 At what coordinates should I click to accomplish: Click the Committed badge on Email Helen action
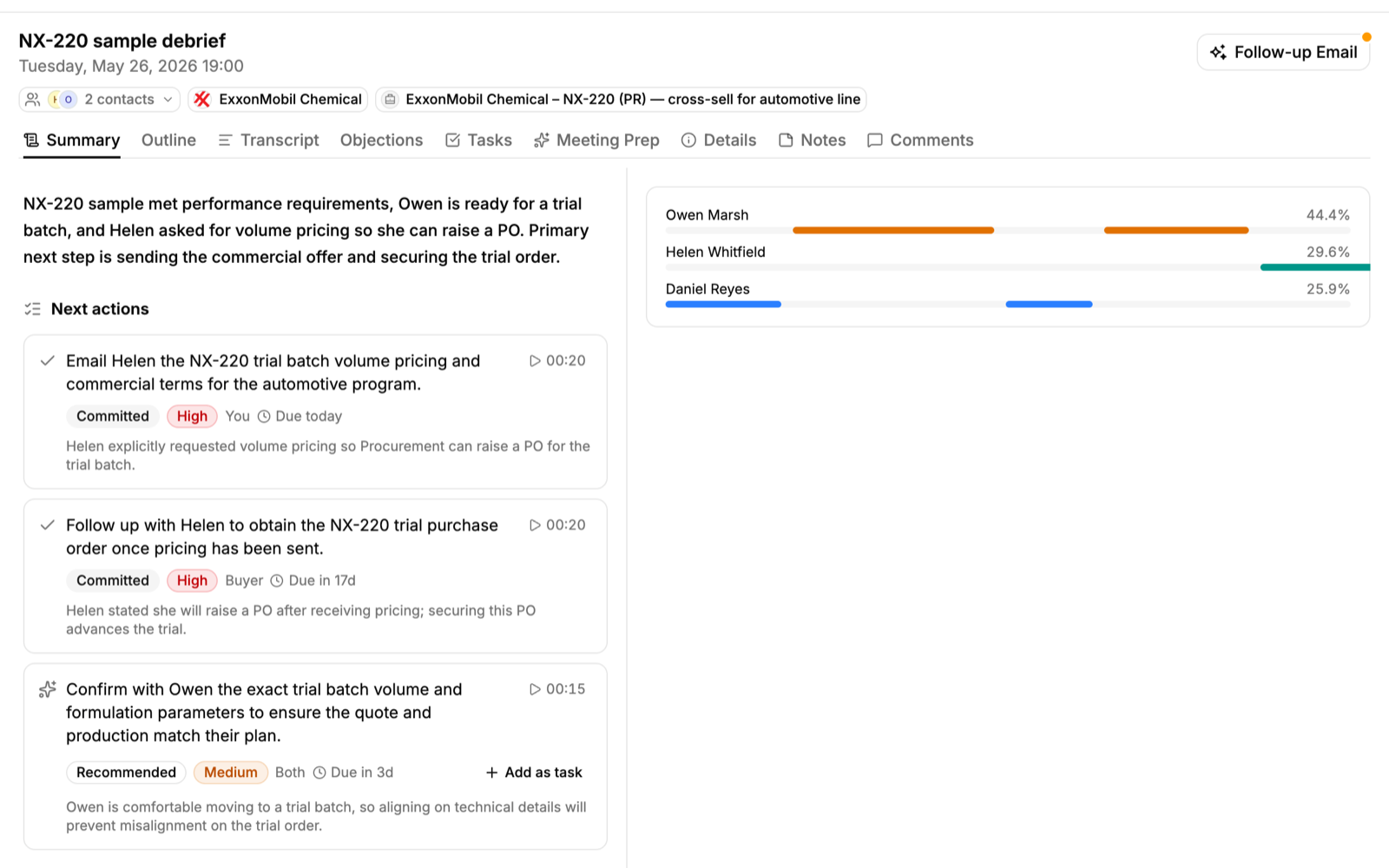pos(113,416)
